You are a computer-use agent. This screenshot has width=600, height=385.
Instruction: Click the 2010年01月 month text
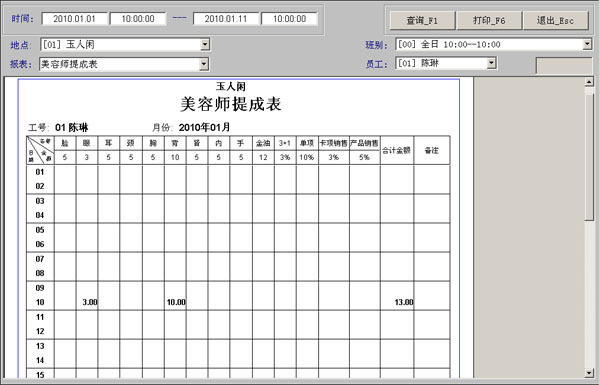204,127
